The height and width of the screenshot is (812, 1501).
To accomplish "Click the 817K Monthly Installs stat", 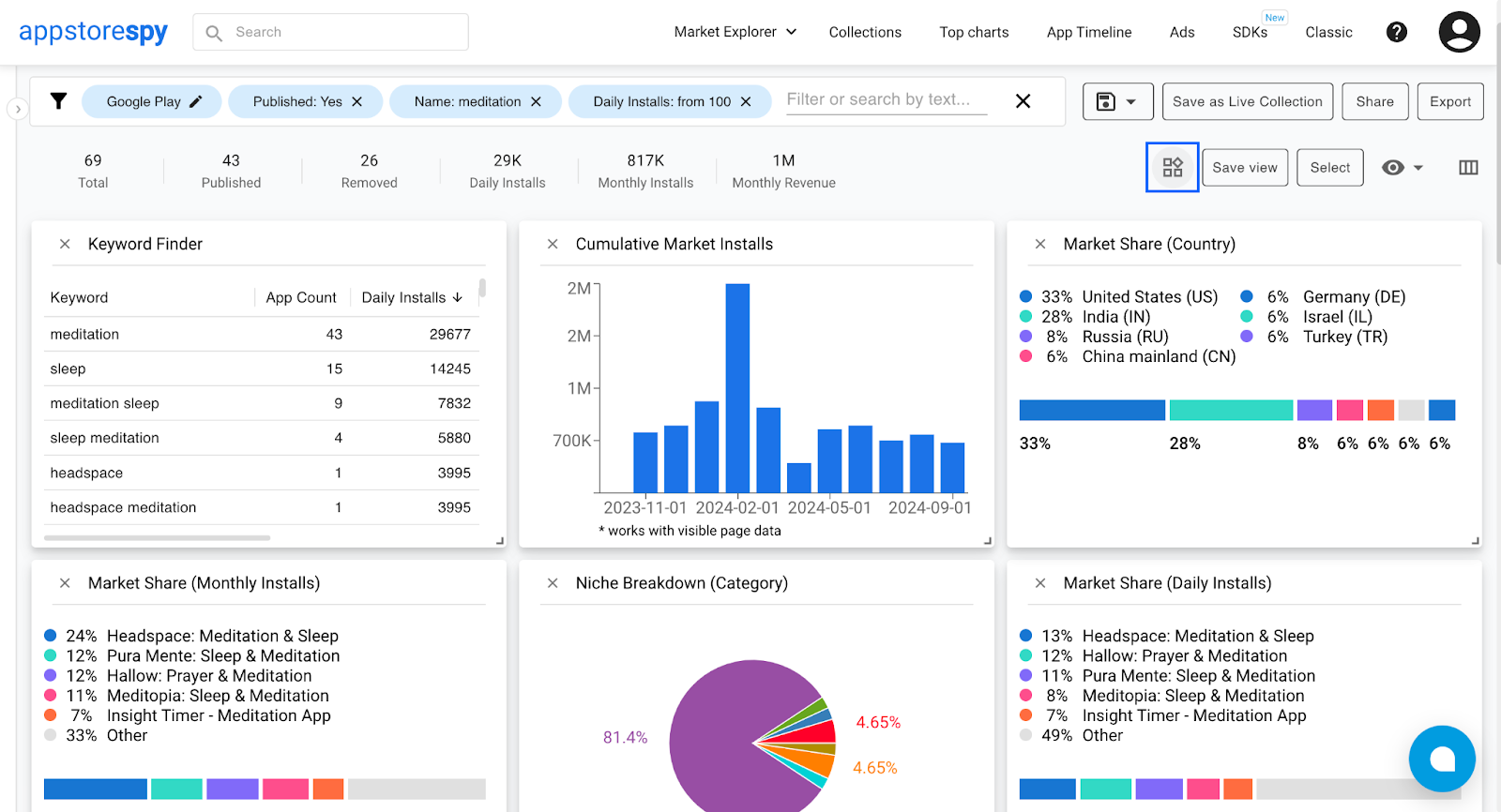I will point(645,171).
